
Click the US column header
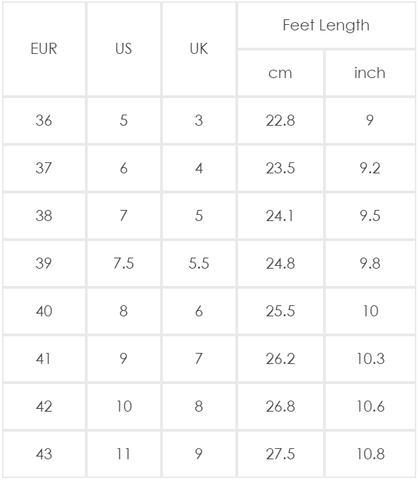pos(124,49)
